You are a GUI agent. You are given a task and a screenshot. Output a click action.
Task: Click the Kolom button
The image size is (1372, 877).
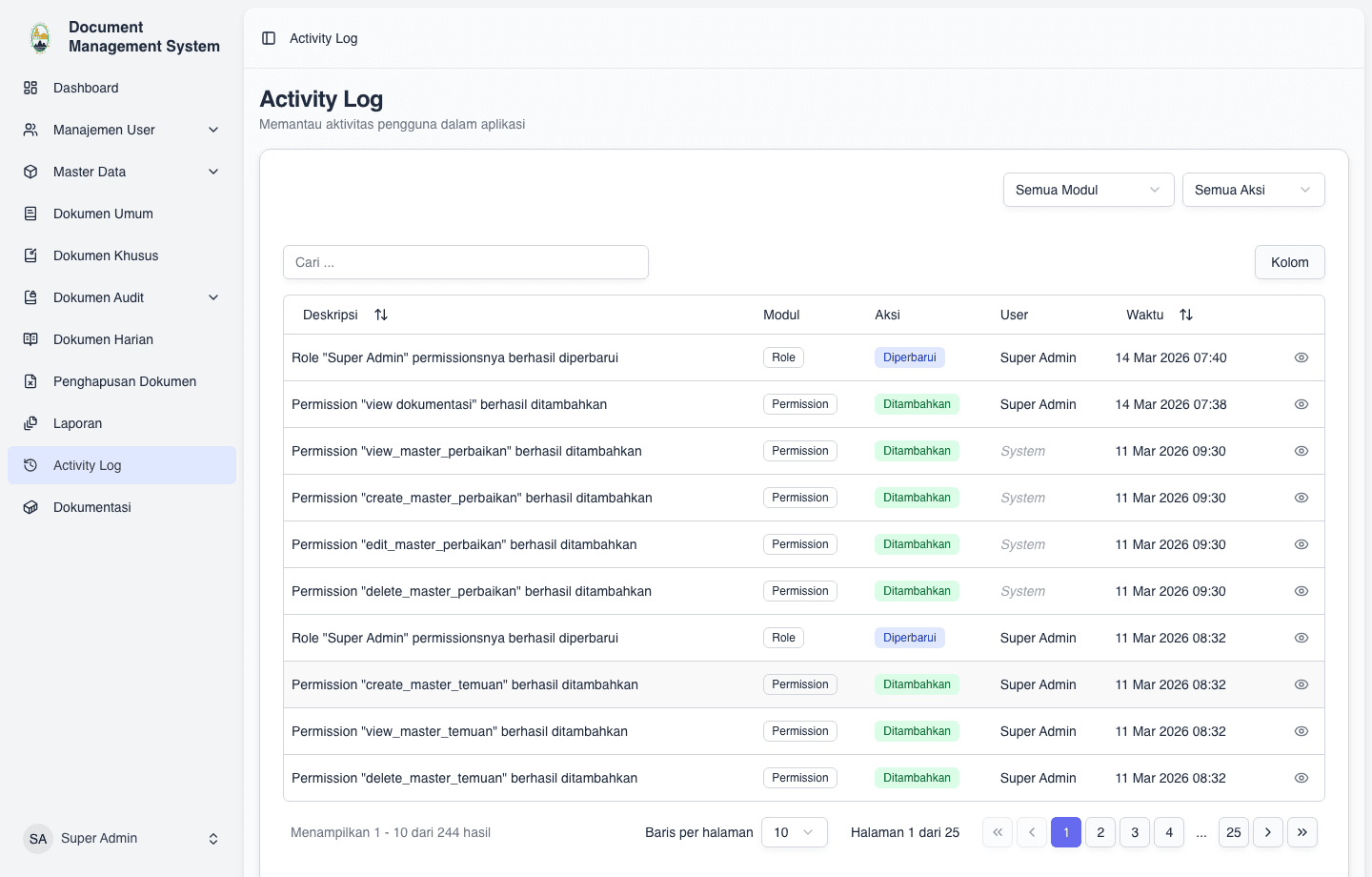click(1290, 262)
